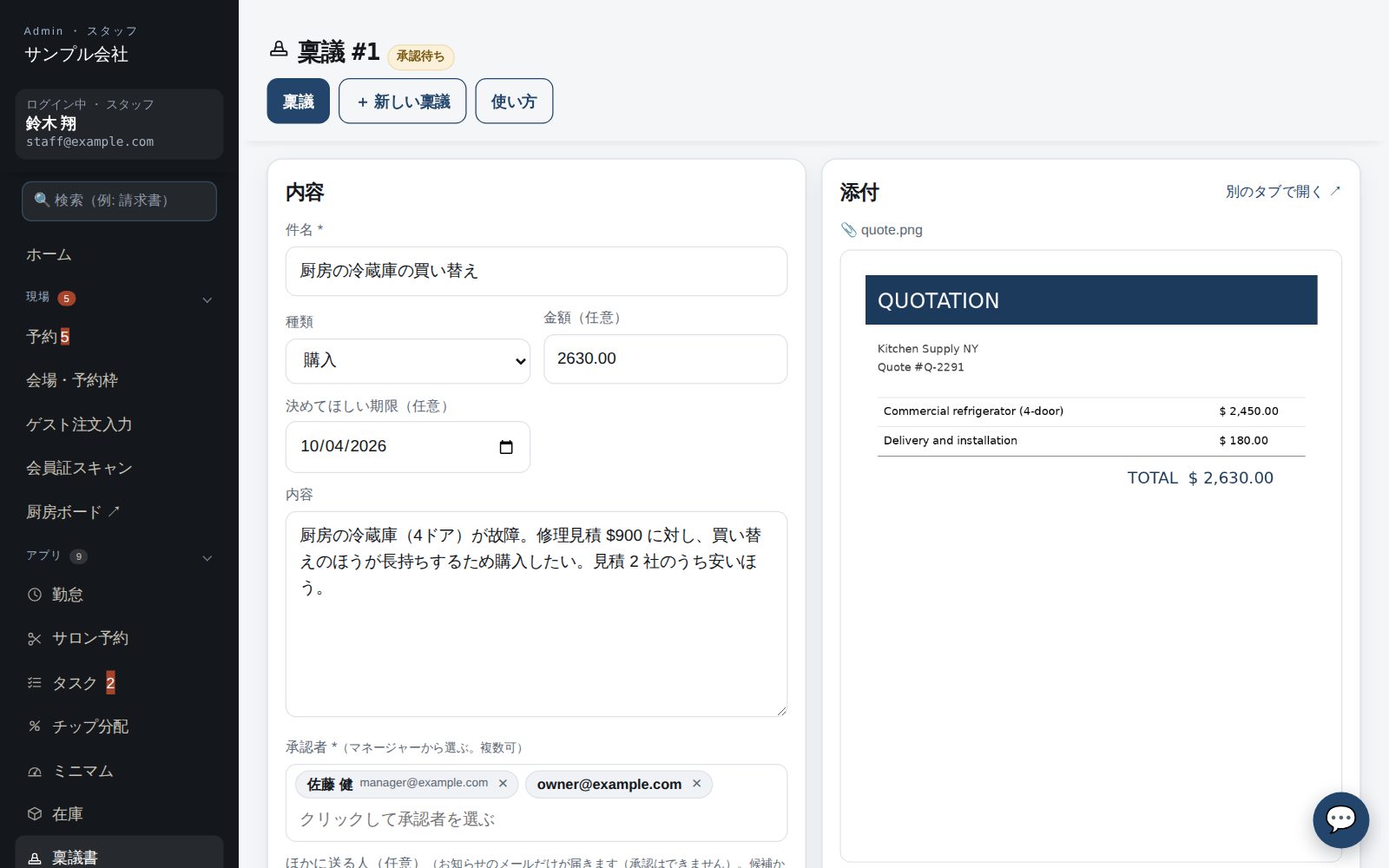Open the chat support bubble icon
The image size is (1389, 868).
tap(1340, 819)
